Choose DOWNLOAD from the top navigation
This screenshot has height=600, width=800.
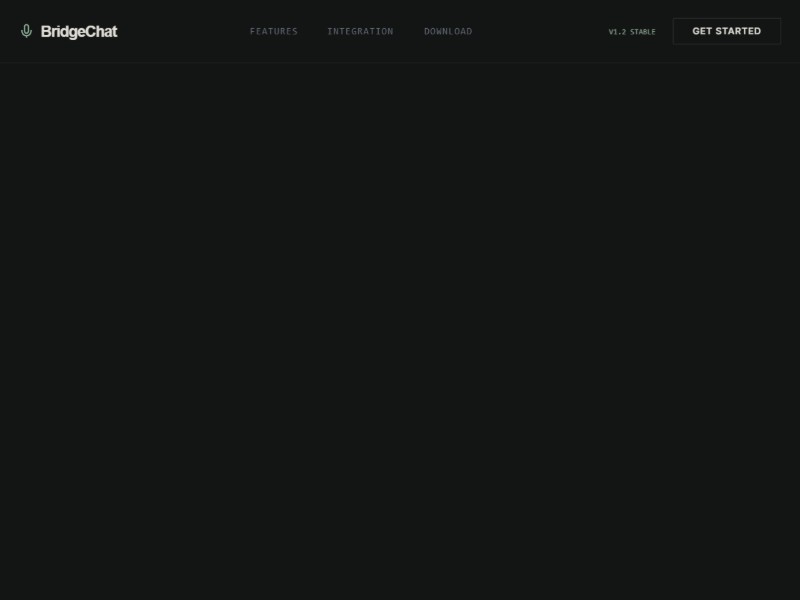point(447,31)
